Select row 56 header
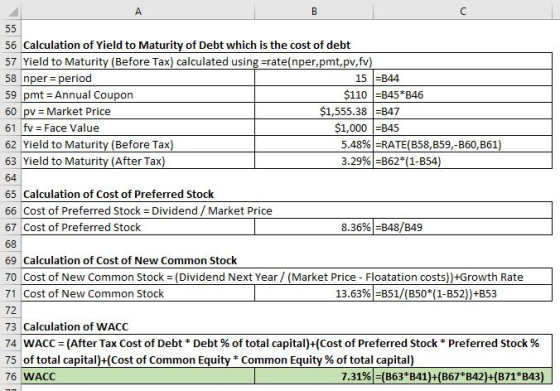The height and width of the screenshot is (391, 560). 11,45
